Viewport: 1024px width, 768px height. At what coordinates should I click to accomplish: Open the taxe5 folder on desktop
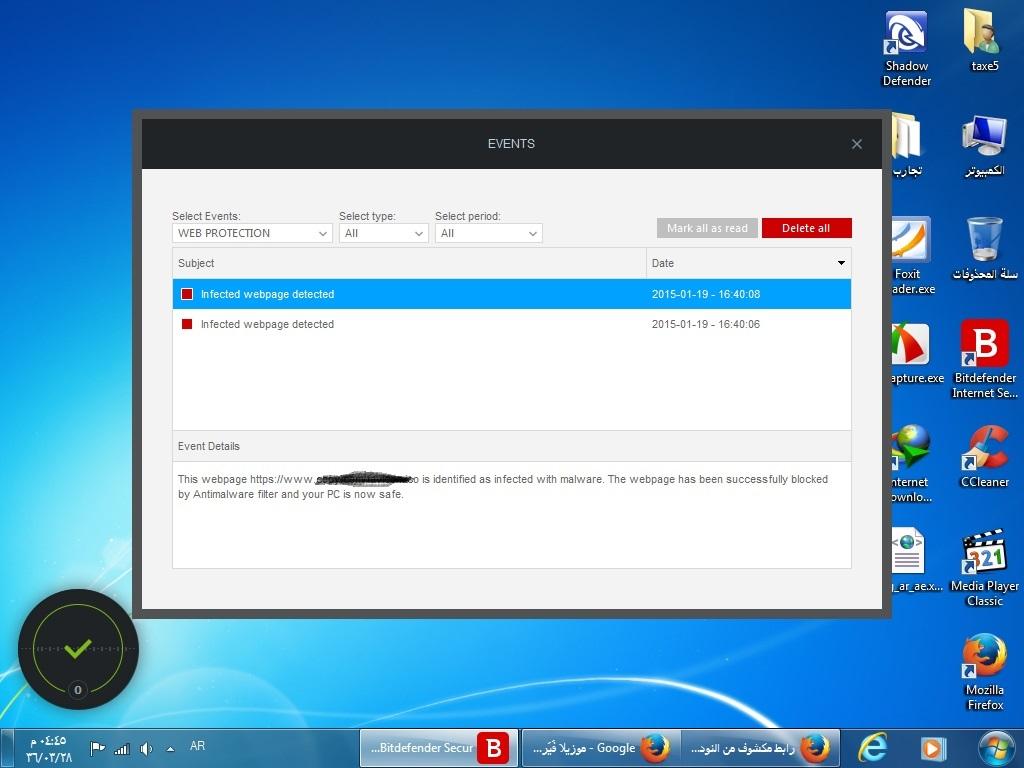[984, 40]
